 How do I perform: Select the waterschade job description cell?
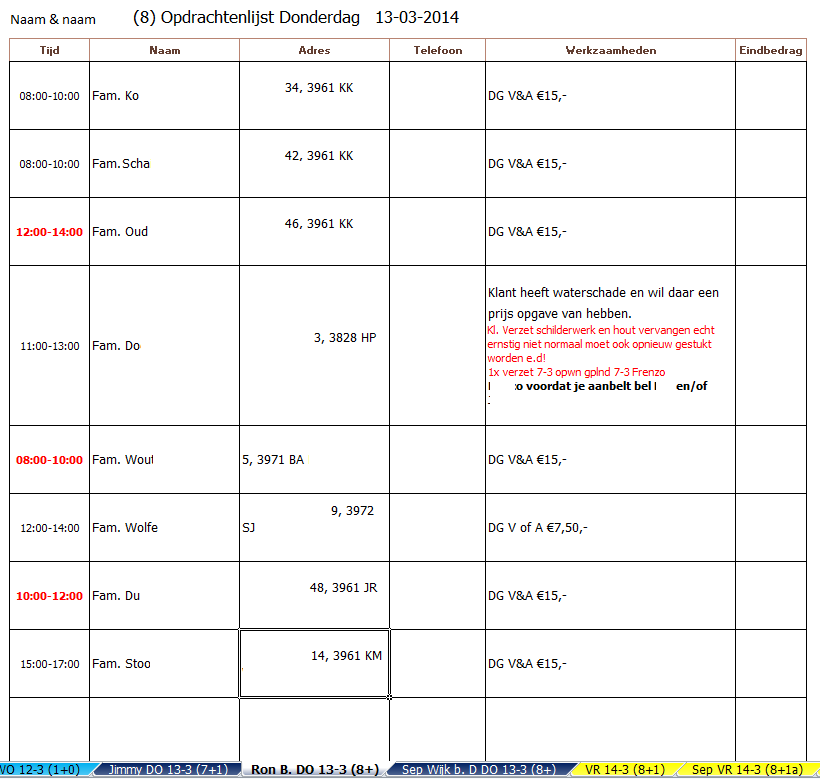610,346
